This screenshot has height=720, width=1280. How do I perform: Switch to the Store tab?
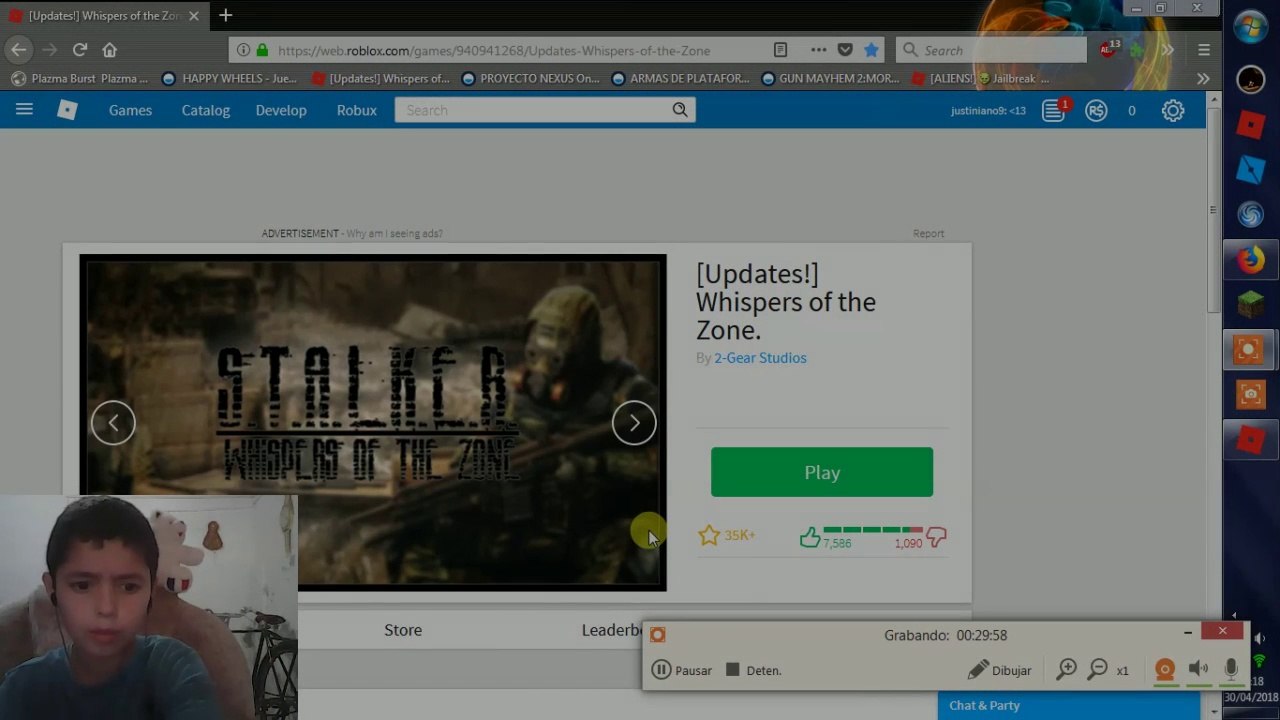403,630
